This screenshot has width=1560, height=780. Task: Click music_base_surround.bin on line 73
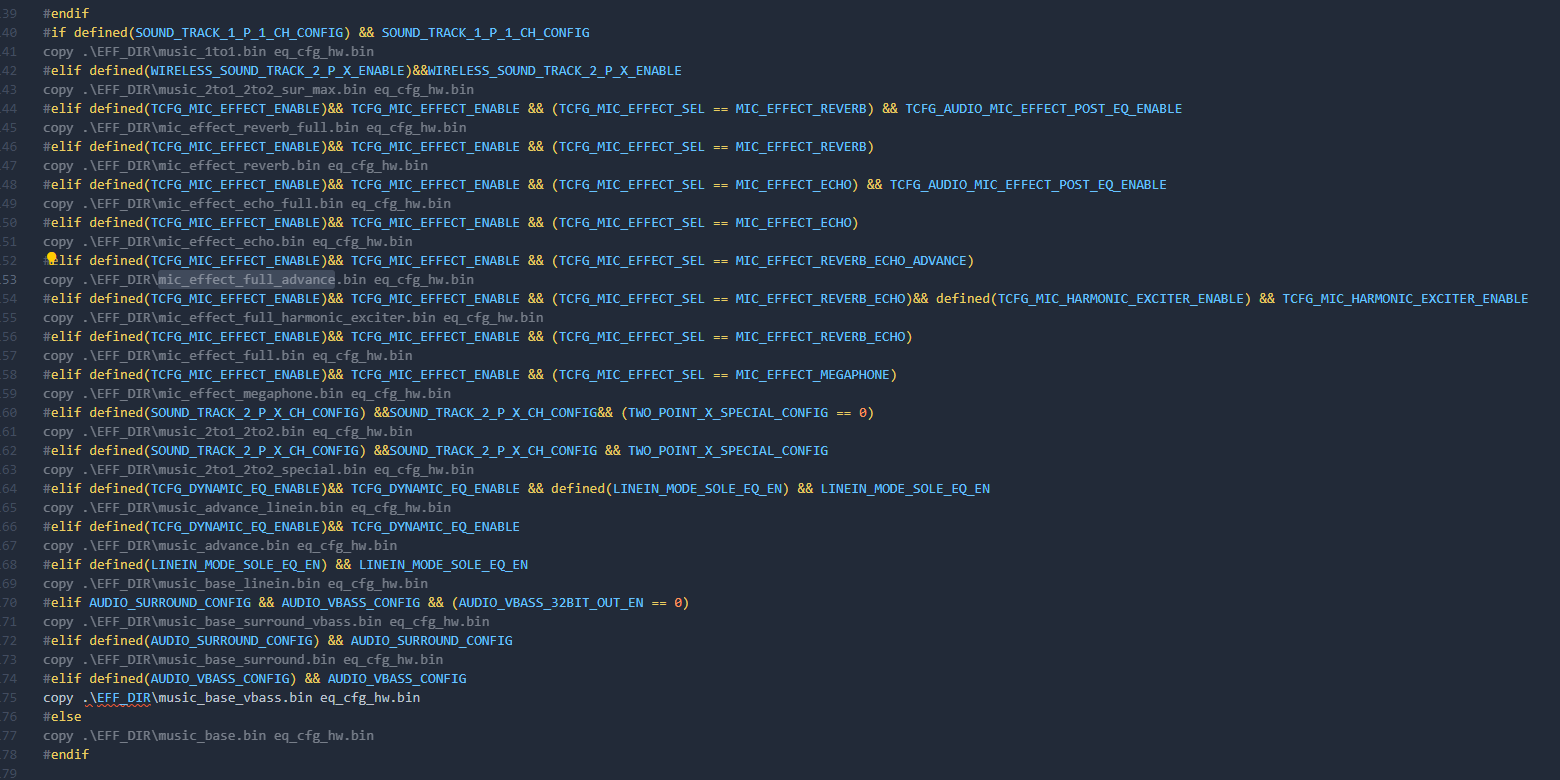pyautogui.click(x=246, y=659)
